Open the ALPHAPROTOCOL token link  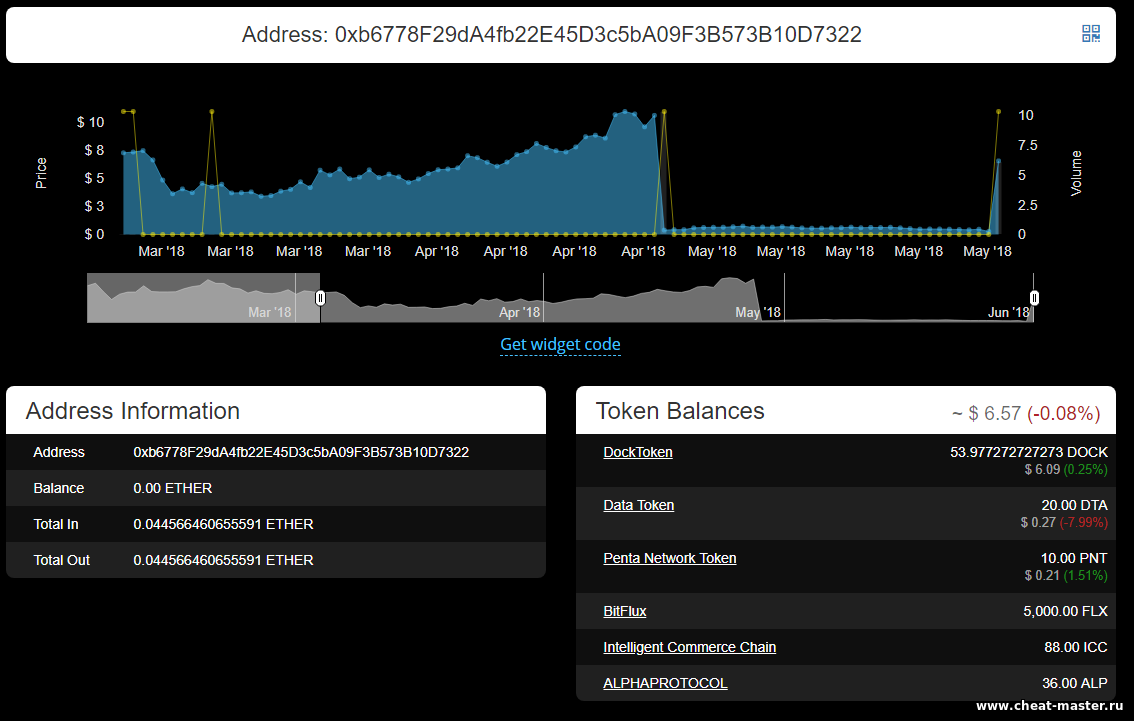[x=666, y=683]
